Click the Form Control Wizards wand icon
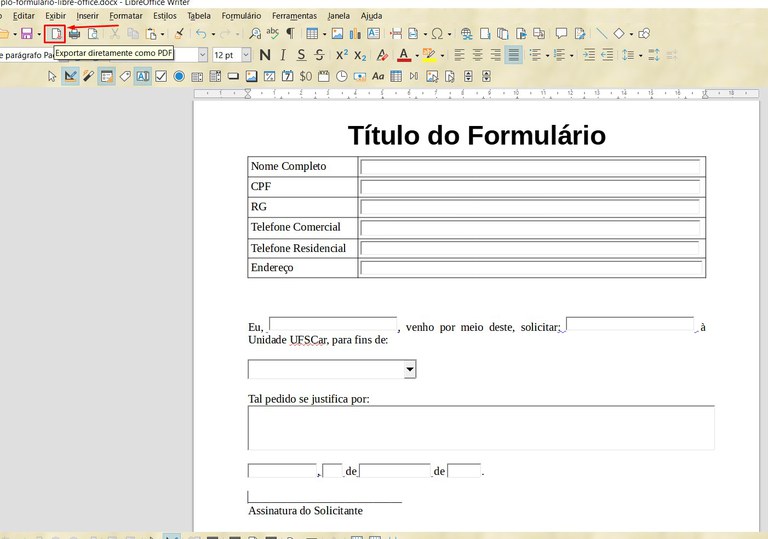 88,76
